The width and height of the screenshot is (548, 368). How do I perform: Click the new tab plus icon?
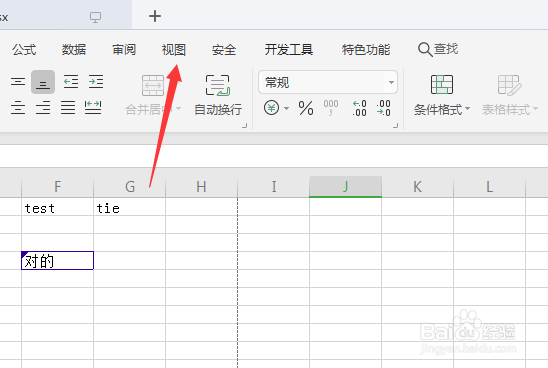tap(155, 16)
